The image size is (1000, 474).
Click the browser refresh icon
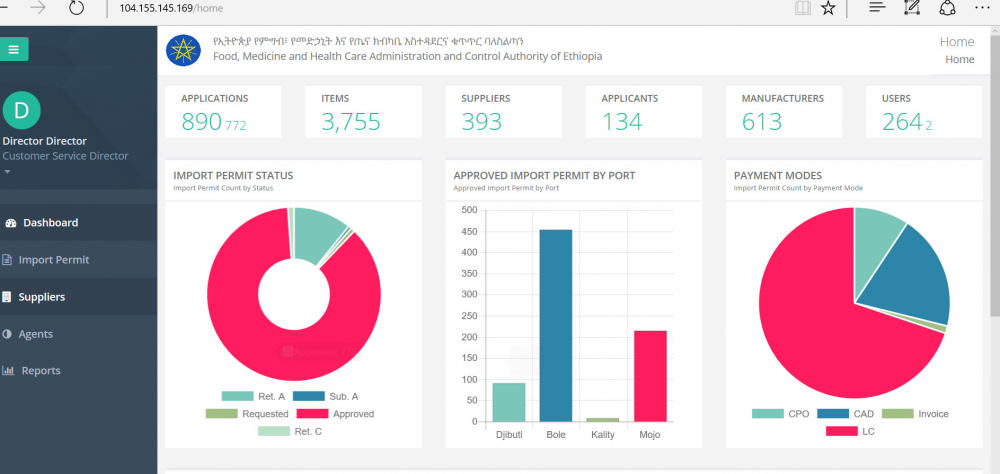77,8
